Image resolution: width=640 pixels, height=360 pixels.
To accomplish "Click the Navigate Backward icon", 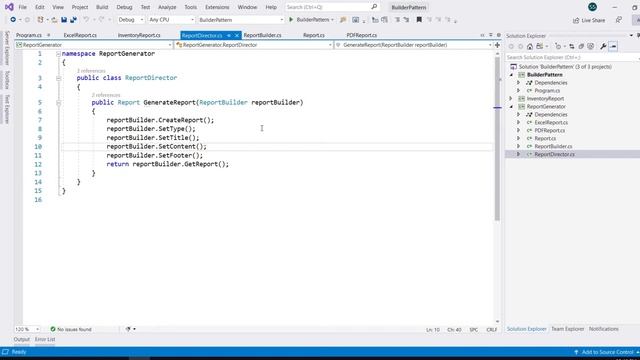I will [x=13, y=20].
